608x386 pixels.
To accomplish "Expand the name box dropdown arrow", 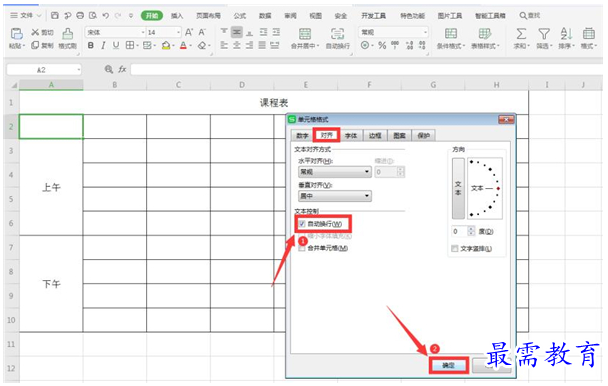I will tap(79, 70).
